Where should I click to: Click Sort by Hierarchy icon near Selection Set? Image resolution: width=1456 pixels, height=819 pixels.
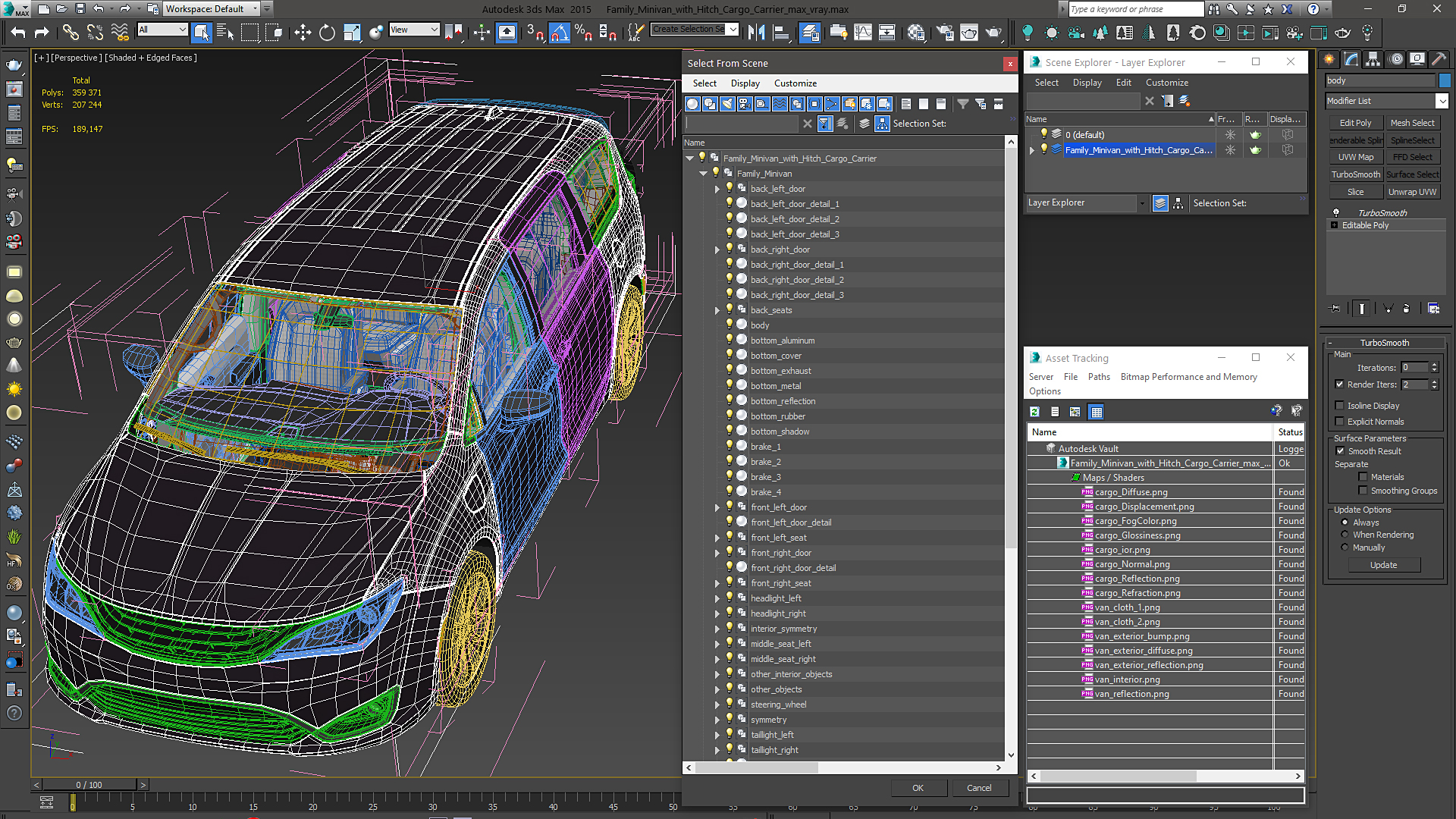tap(882, 124)
